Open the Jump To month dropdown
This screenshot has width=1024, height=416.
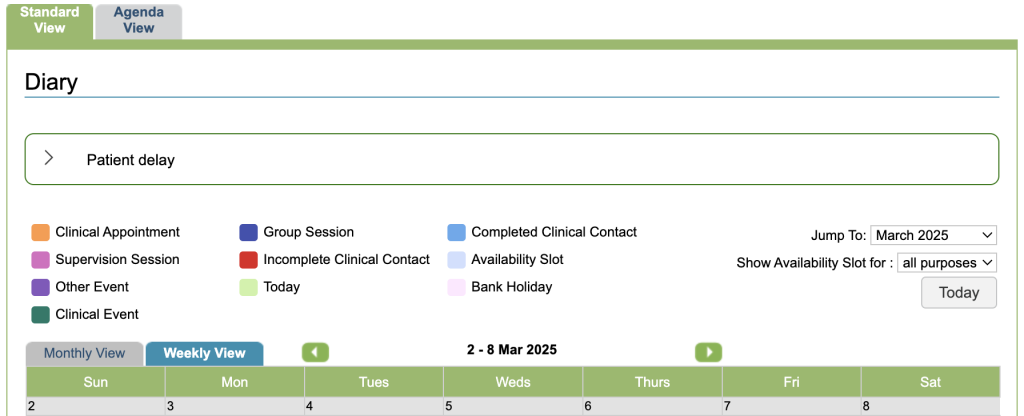(x=933, y=235)
